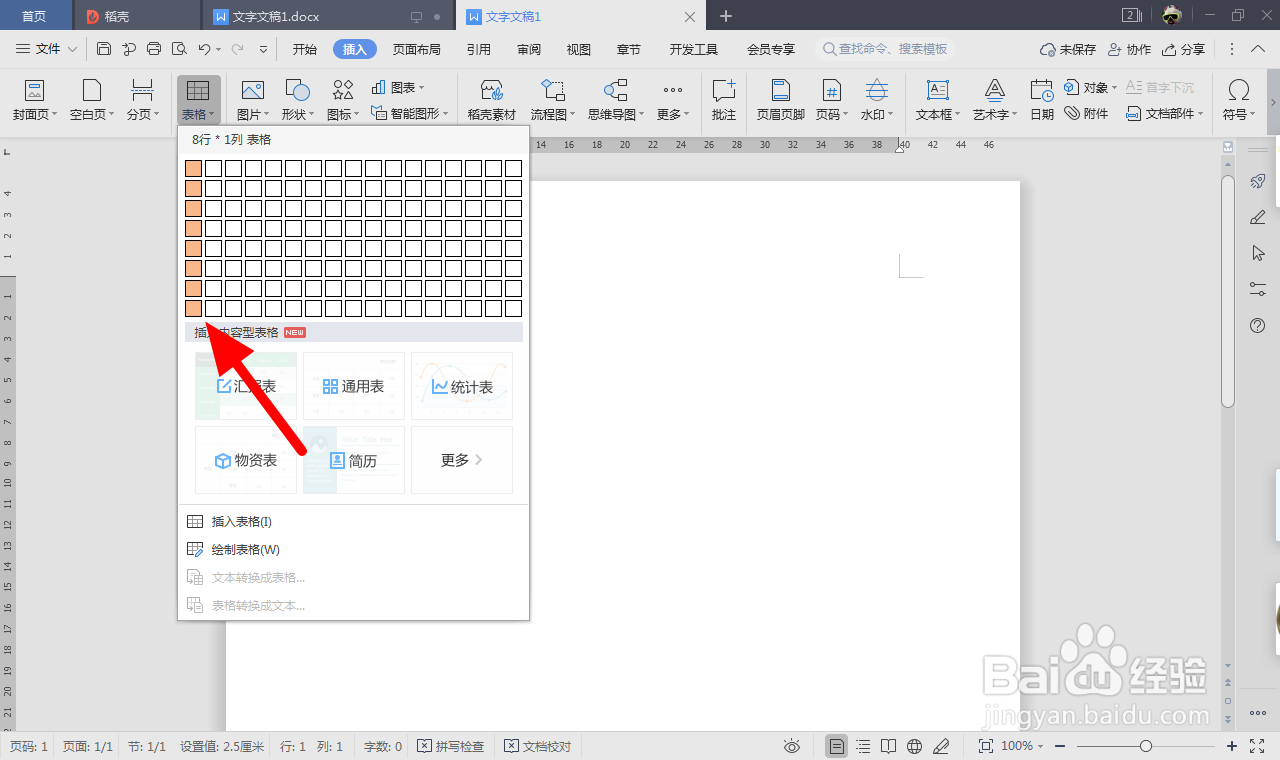
Task: Select the Statistics Table (统计表) template
Action: [462, 386]
